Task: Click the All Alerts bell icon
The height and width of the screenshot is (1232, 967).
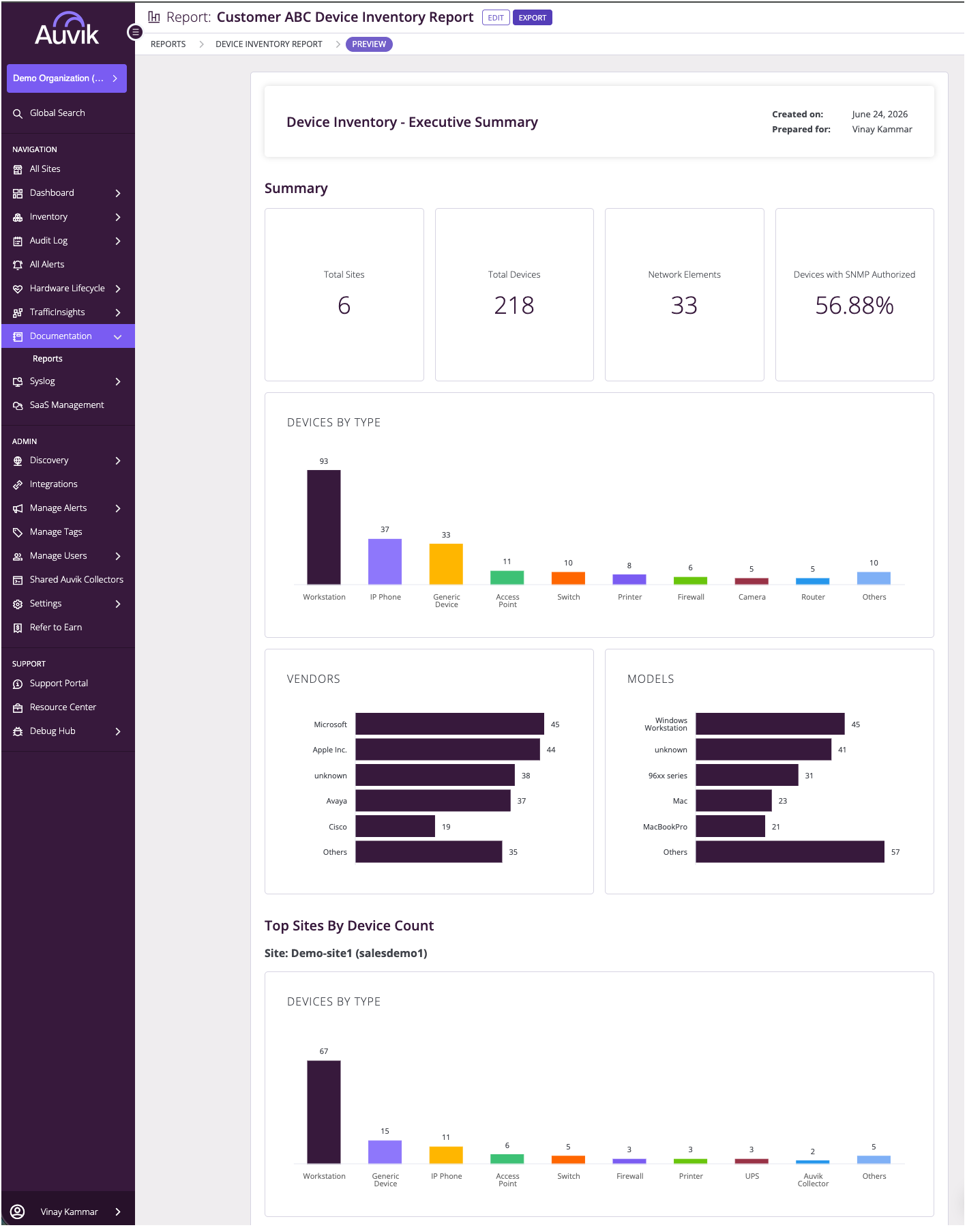Action: pyautogui.click(x=18, y=265)
